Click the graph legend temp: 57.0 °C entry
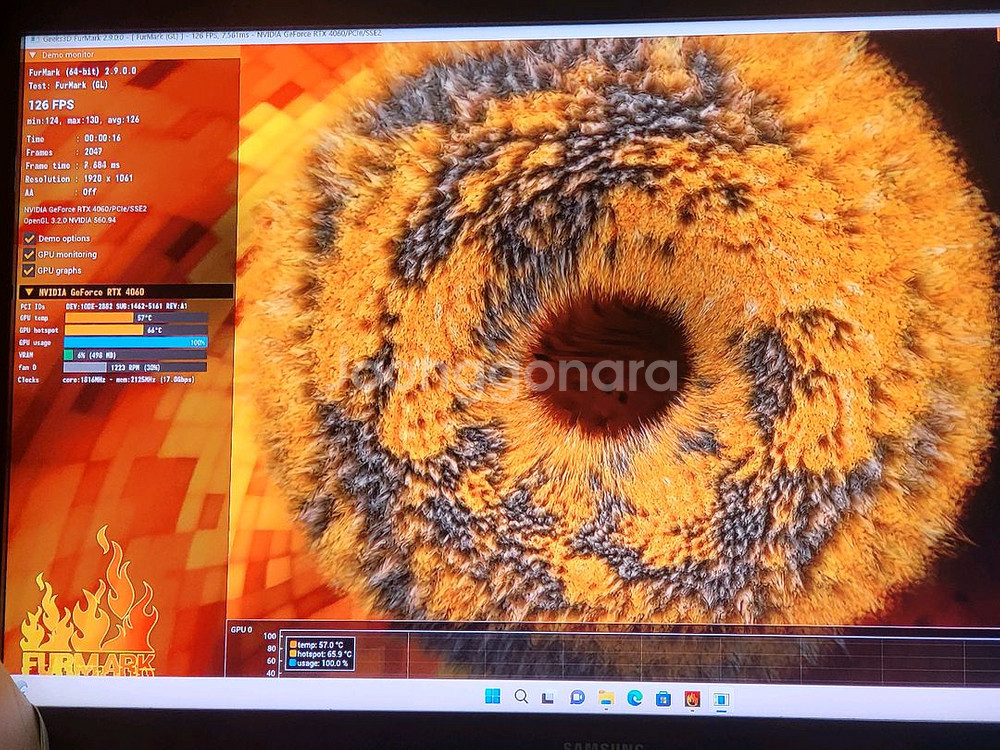The height and width of the screenshot is (750, 1000). [x=316, y=645]
